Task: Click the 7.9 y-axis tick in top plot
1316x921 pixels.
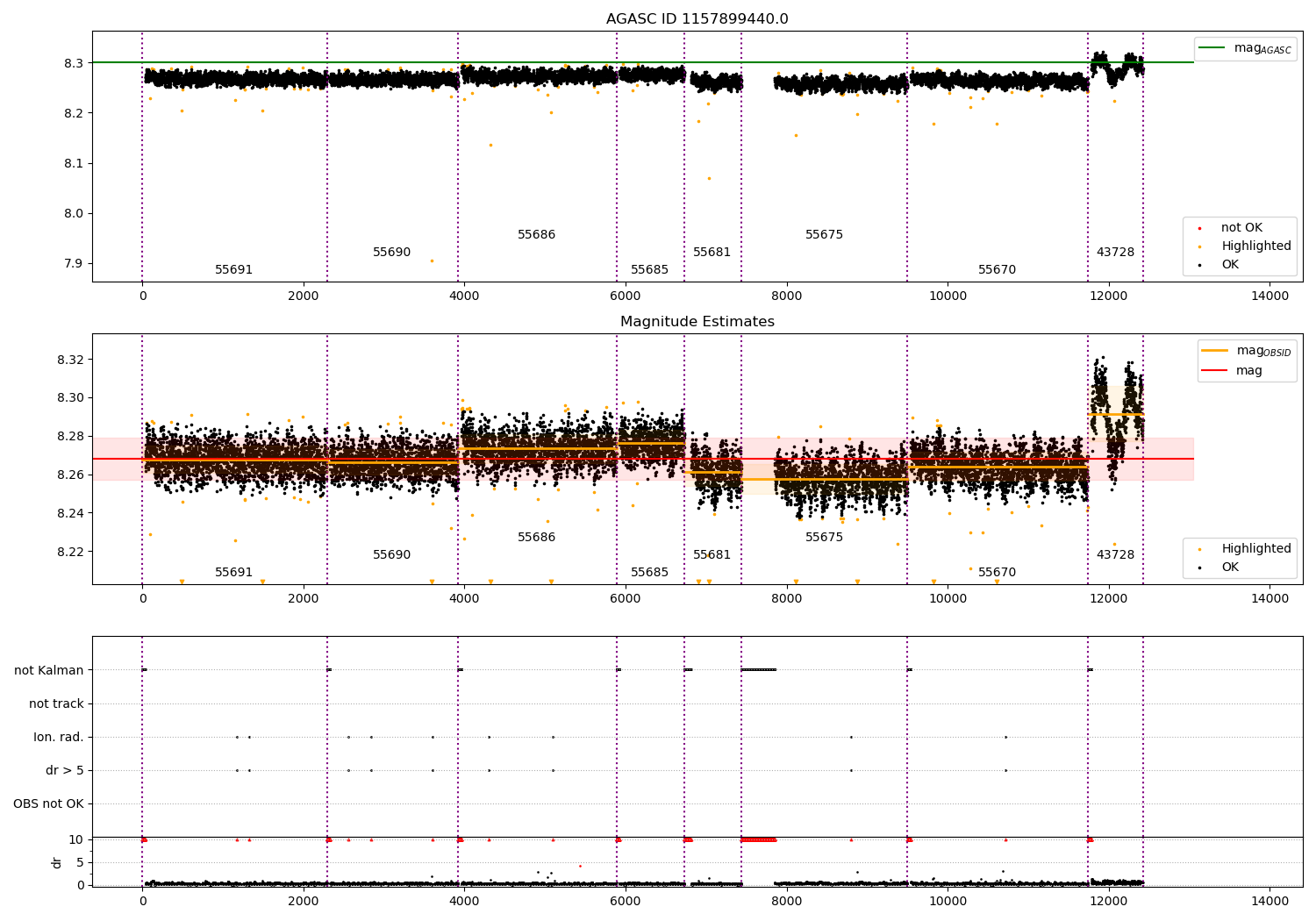Action: coord(74,264)
